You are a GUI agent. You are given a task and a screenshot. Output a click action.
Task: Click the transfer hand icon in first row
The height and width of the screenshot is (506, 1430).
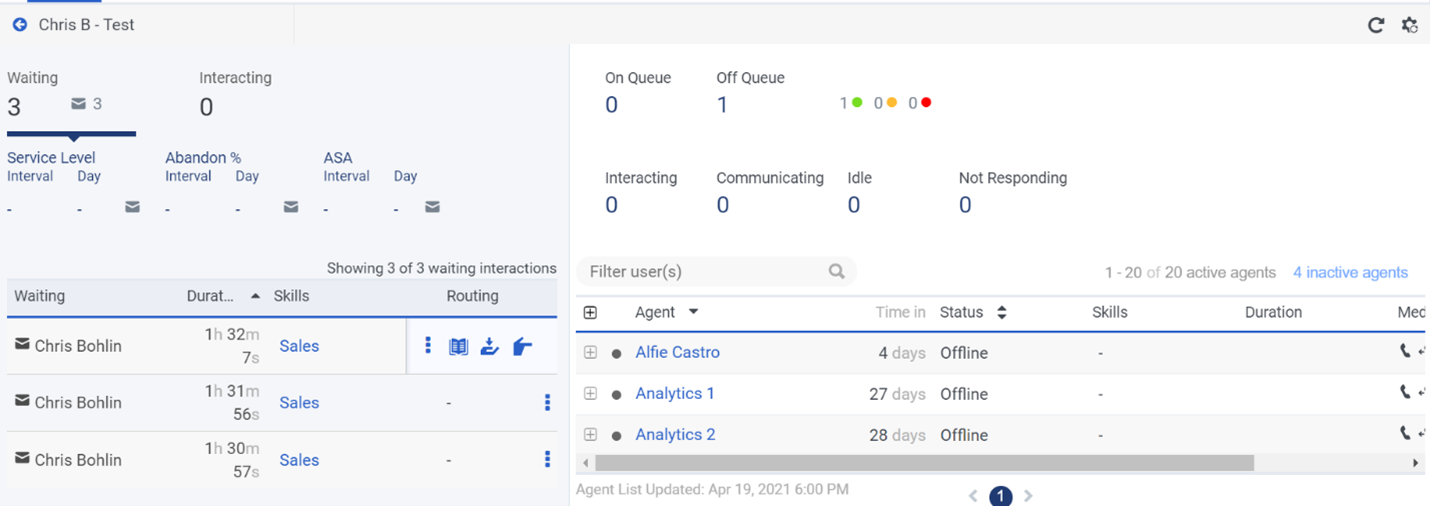click(522, 346)
